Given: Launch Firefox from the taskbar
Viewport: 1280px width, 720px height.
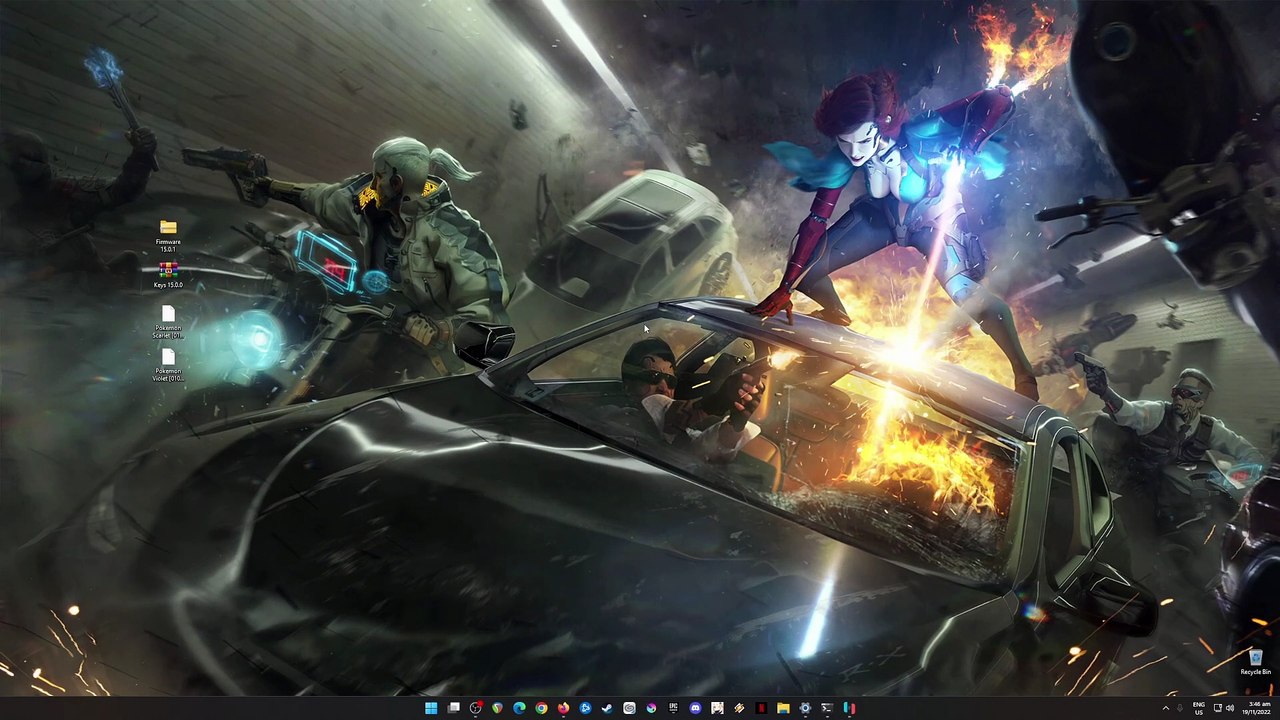Looking at the screenshot, I should click(563, 708).
